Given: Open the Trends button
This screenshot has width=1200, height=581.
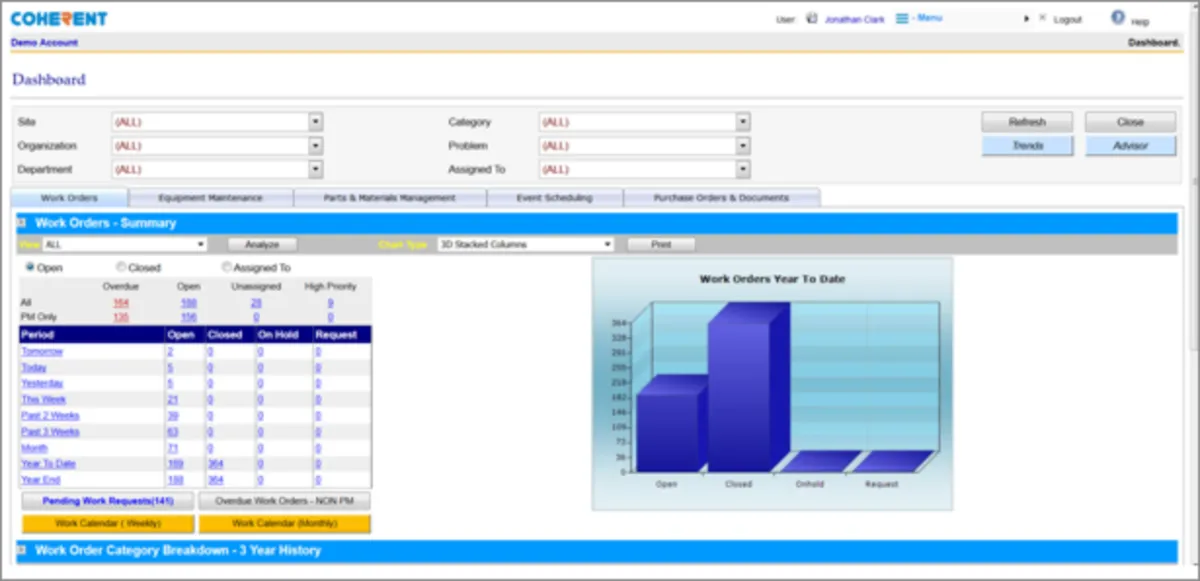Looking at the screenshot, I should tap(1027, 146).
